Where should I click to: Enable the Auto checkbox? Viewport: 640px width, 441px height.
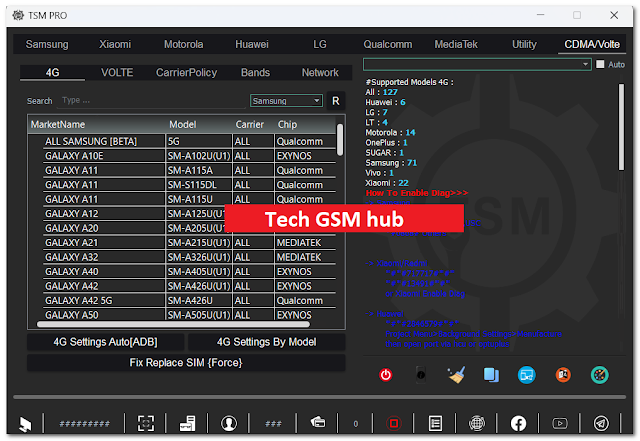click(x=600, y=65)
